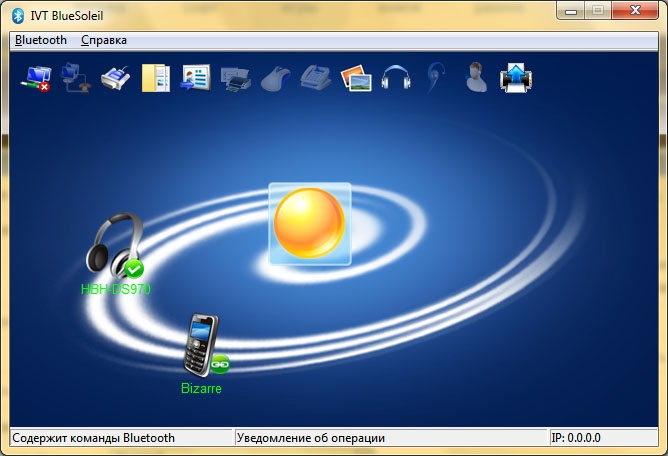
Task: Select the mouse Human Interface Device icon
Action: tap(275, 77)
